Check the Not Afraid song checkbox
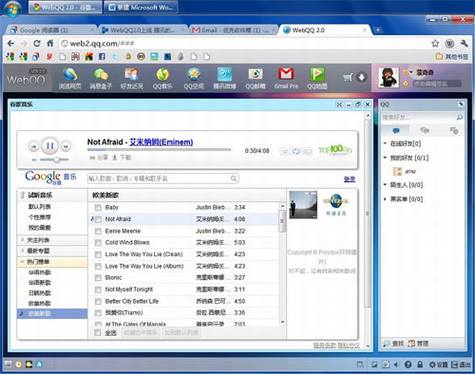The width and height of the screenshot is (475, 374). (x=98, y=219)
